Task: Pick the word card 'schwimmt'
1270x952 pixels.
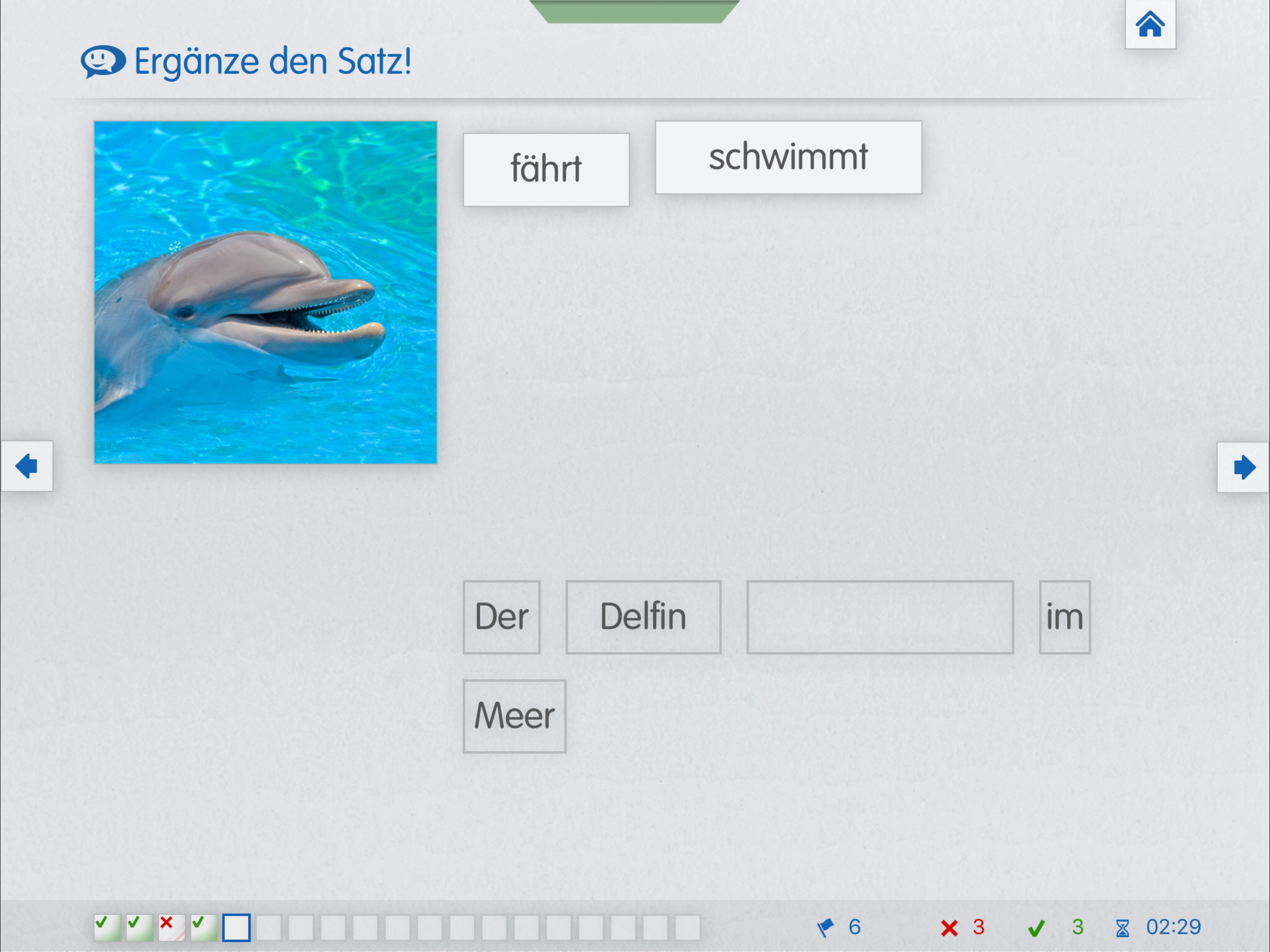Action: (x=788, y=157)
